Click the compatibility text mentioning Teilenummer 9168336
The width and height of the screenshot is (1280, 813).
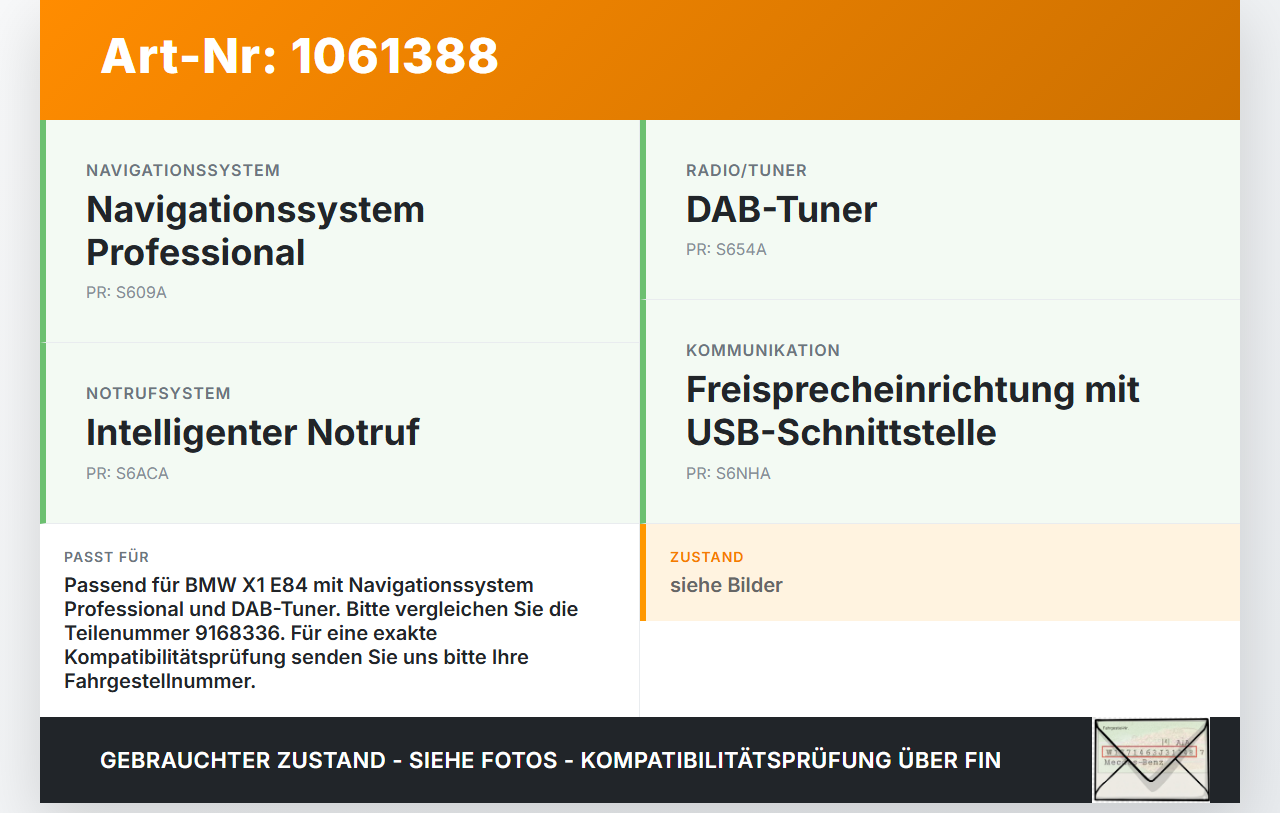tap(321, 633)
